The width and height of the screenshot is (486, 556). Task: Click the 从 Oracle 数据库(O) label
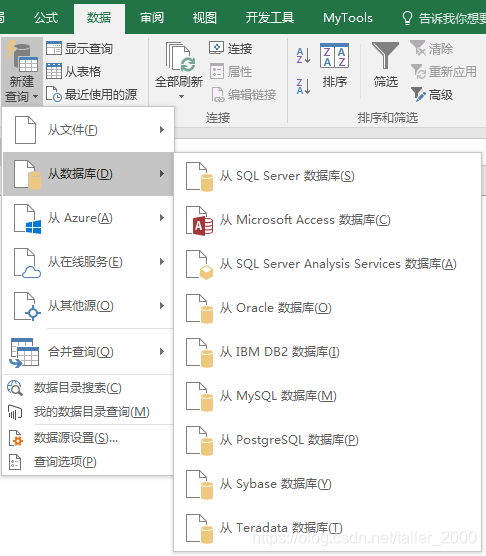(x=275, y=308)
